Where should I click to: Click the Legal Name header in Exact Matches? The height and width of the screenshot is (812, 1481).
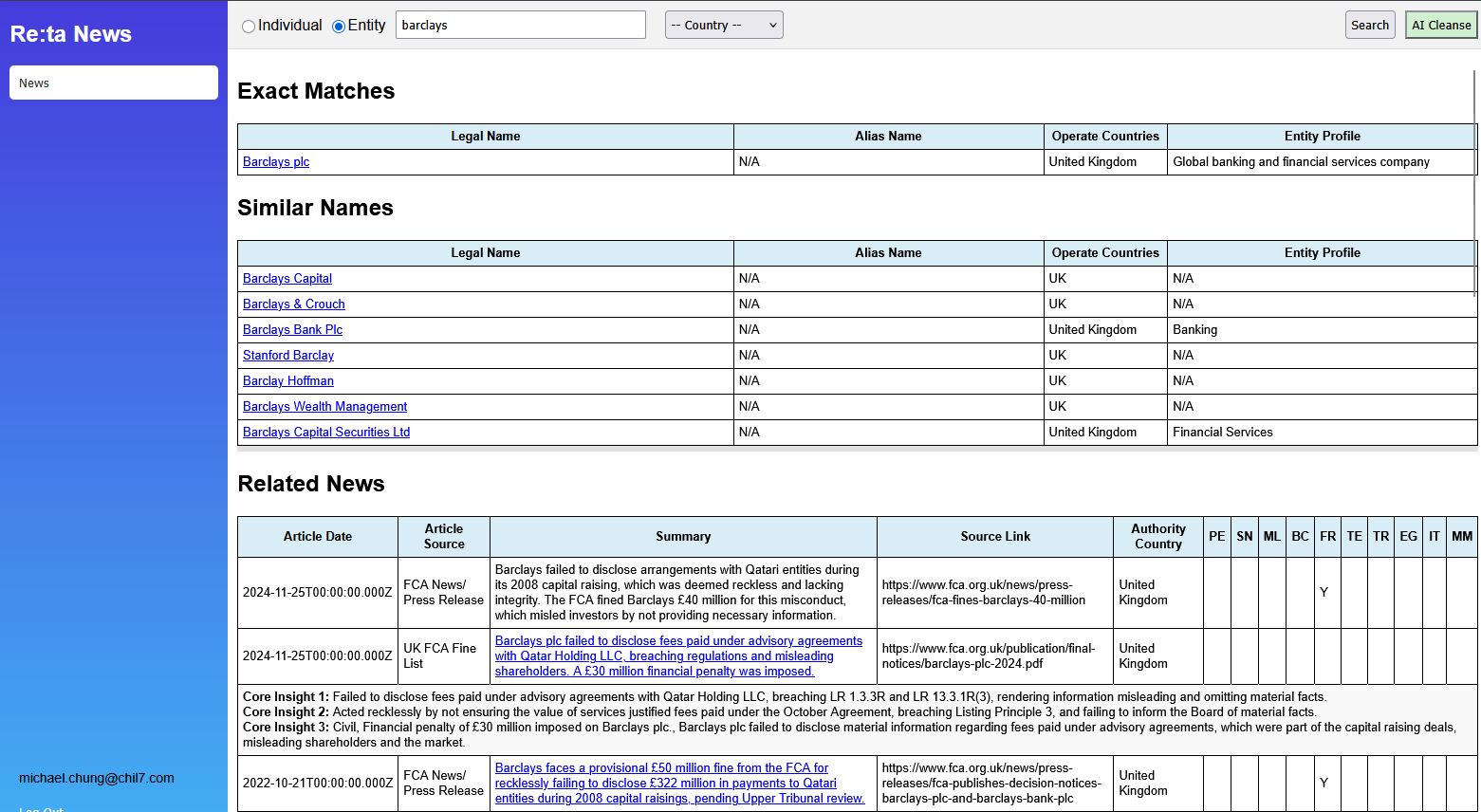tap(486, 137)
